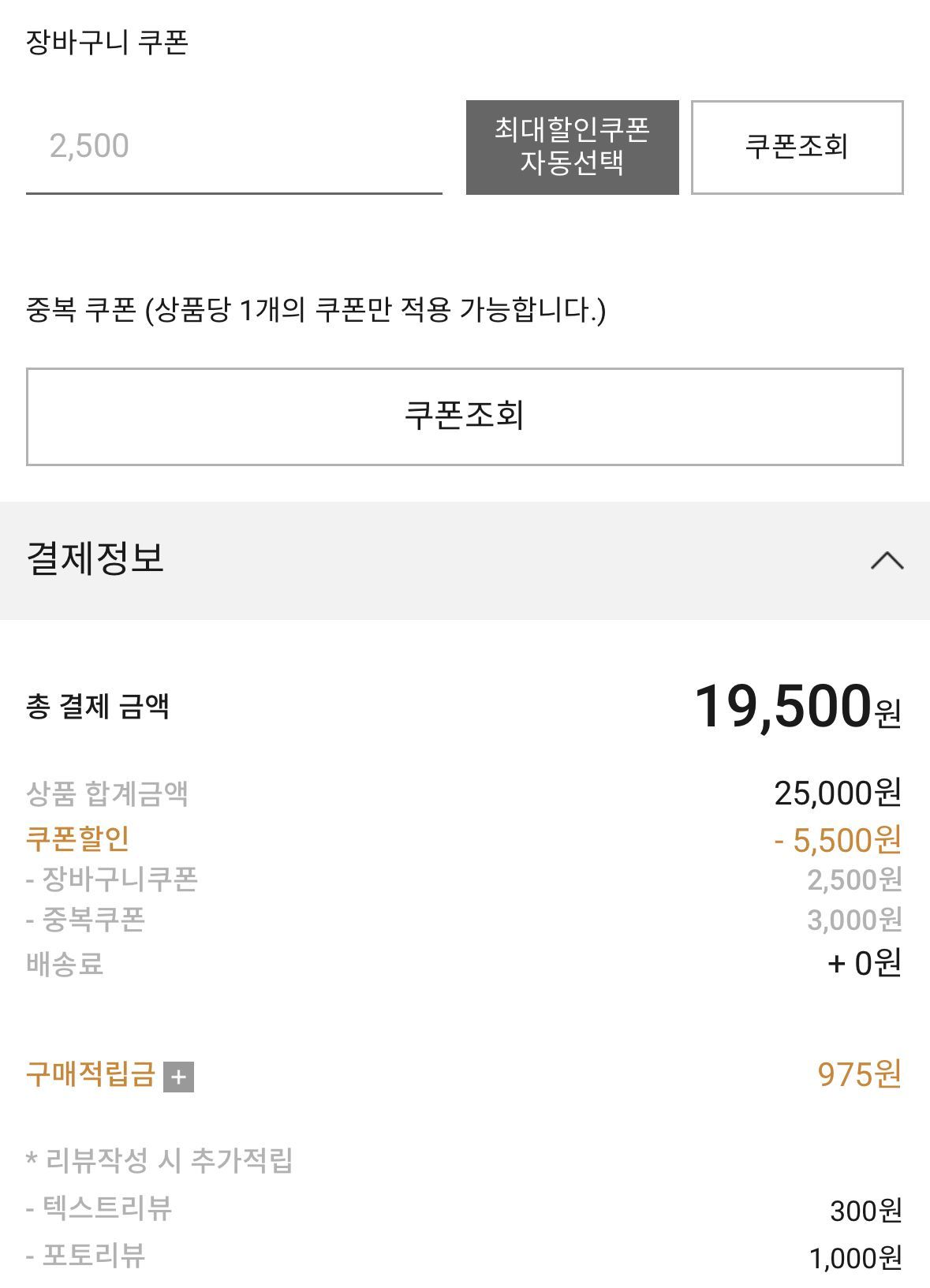930x1288 pixels.
Task: Select the 19,500원 total payment amount
Action: click(x=797, y=707)
